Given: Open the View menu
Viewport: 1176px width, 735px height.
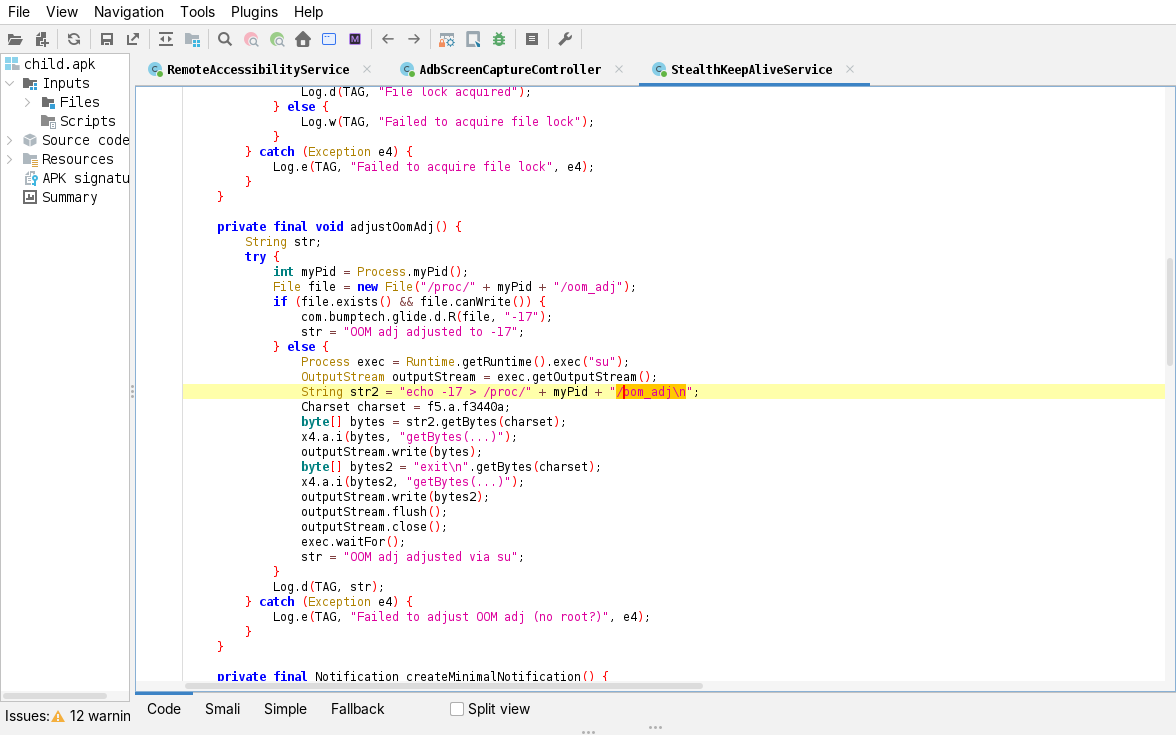Looking at the screenshot, I should (x=62, y=12).
